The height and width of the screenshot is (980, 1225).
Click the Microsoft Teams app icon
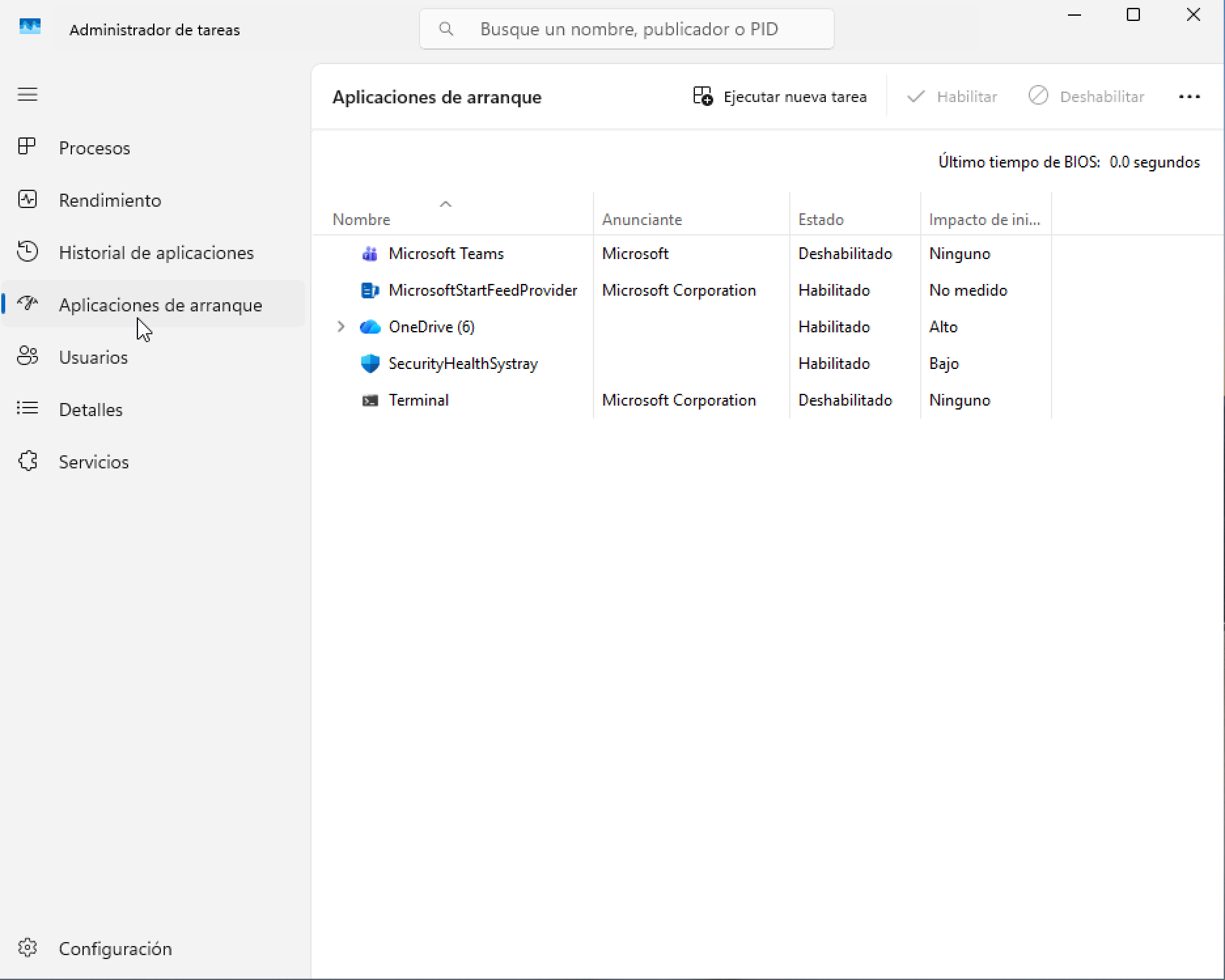(x=370, y=254)
